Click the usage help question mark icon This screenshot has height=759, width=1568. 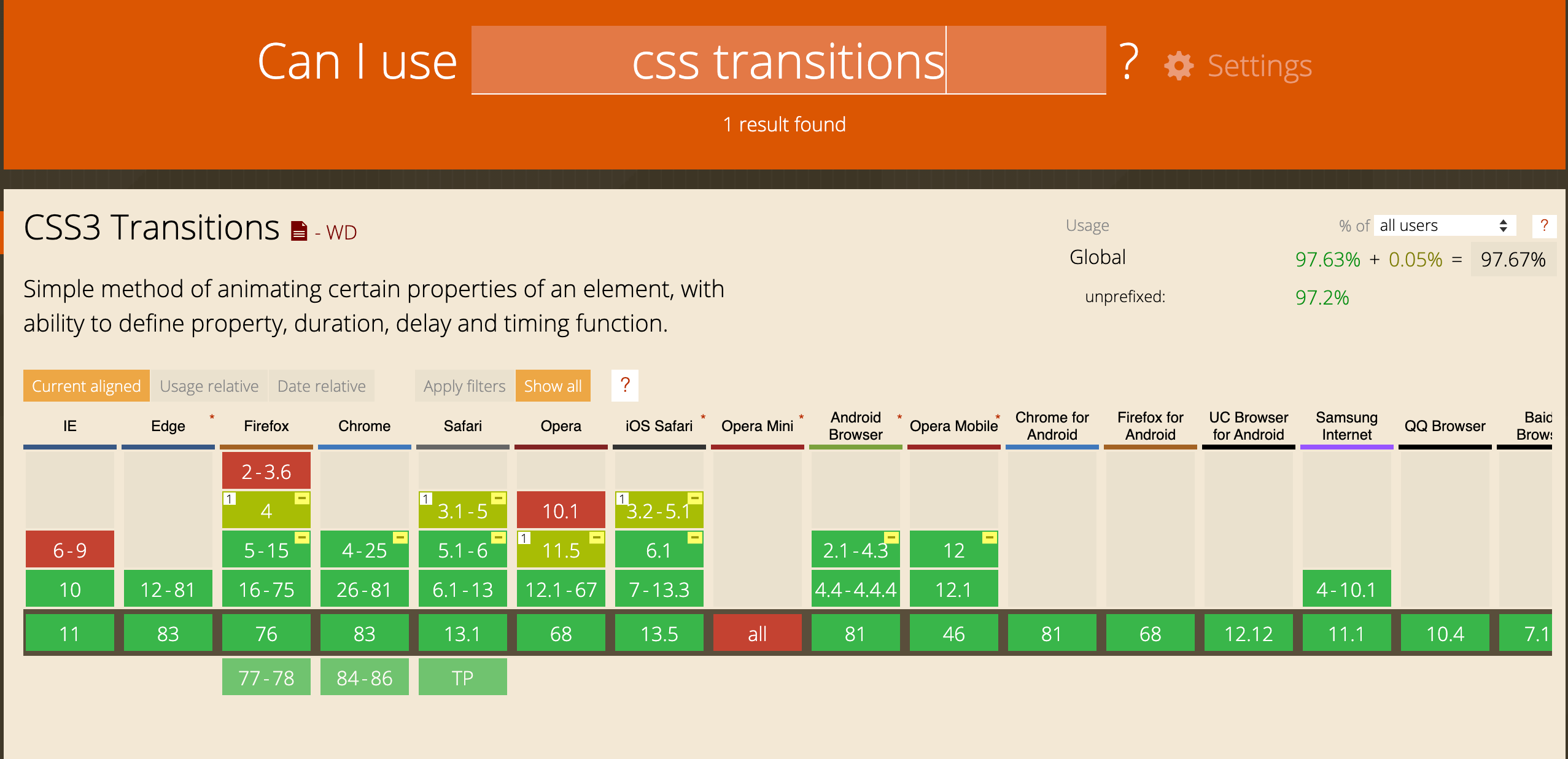1543,225
